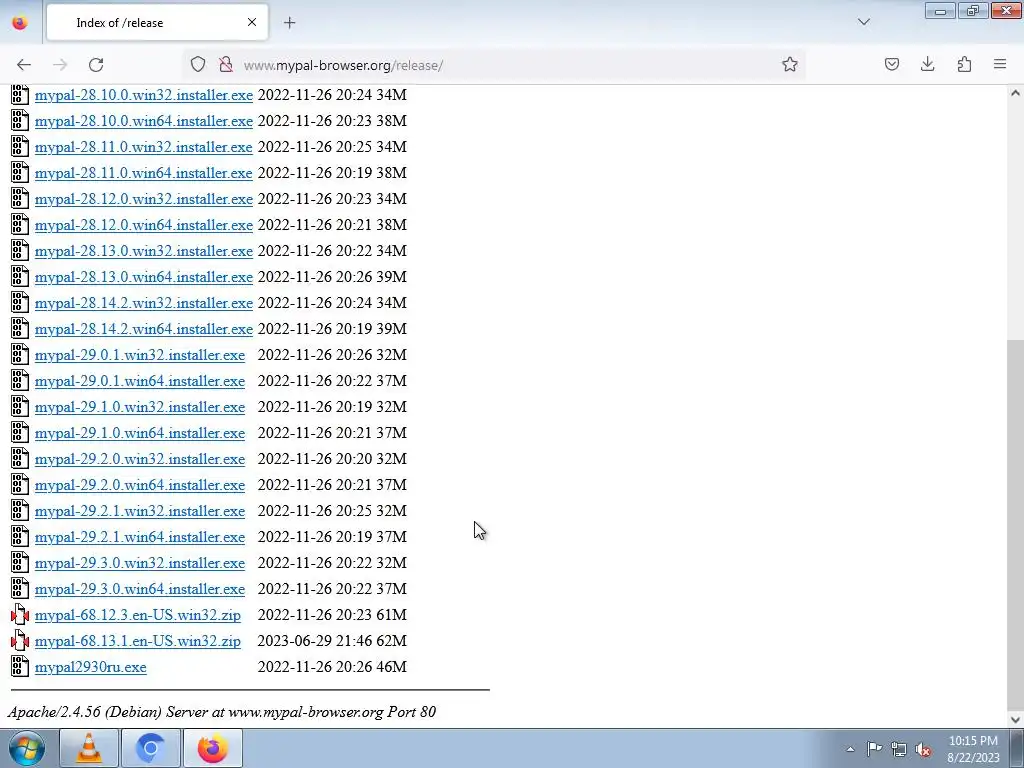The height and width of the screenshot is (768, 1024).
Task: Download mypal-28.13.0.win32.installer.exe
Action: point(144,251)
